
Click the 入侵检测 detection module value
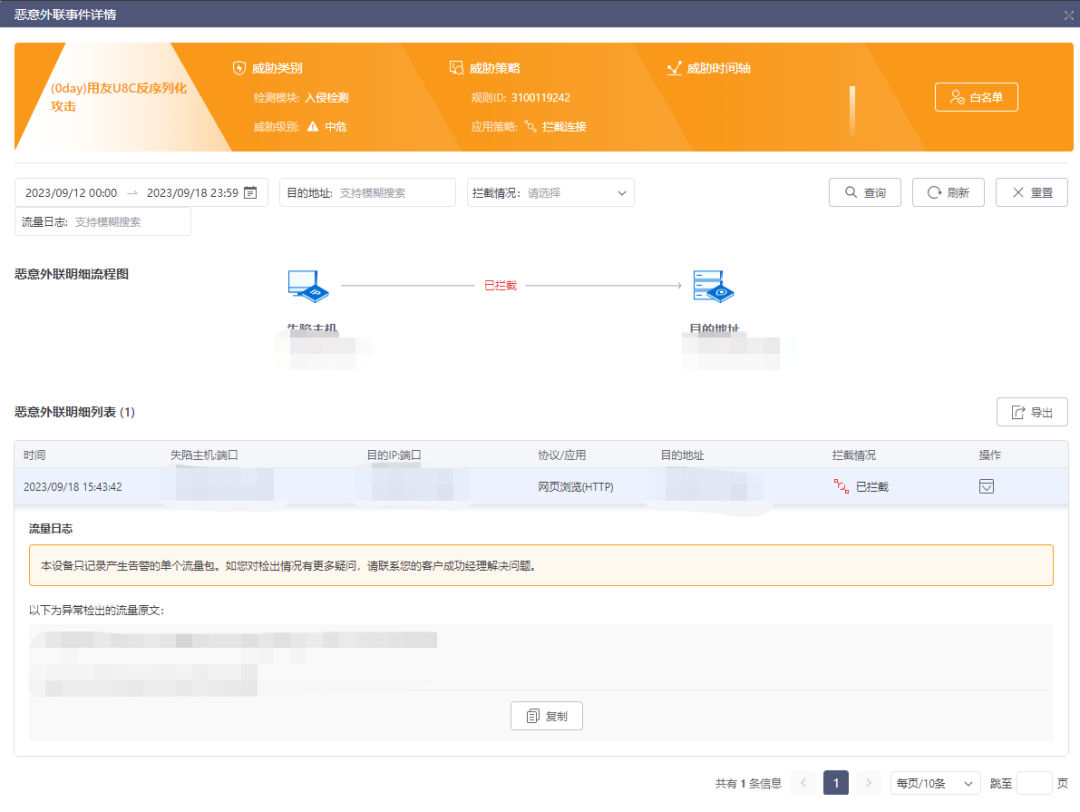click(x=326, y=97)
